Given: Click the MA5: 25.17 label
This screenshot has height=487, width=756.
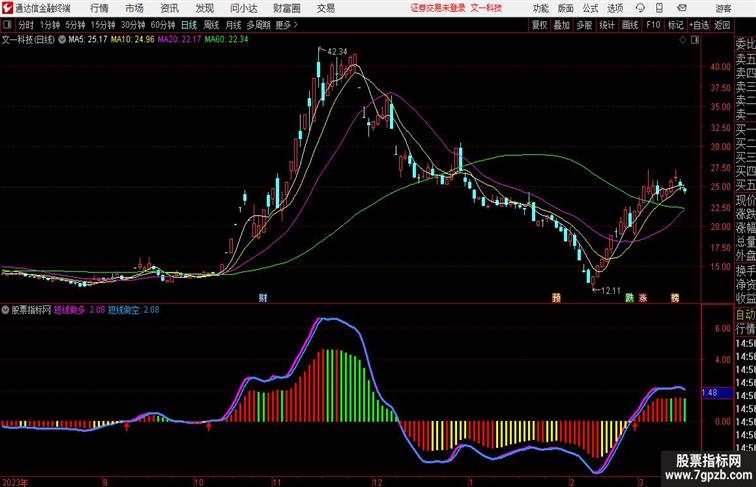Looking at the screenshot, I should click(88, 40).
